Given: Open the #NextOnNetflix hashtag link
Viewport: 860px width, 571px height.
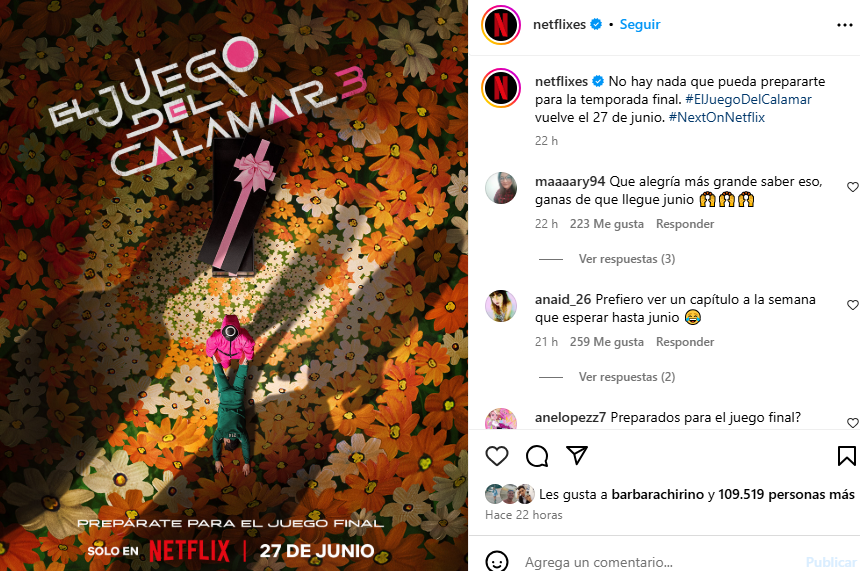Looking at the screenshot, I should pyautogui.click(x=716, y=117).
